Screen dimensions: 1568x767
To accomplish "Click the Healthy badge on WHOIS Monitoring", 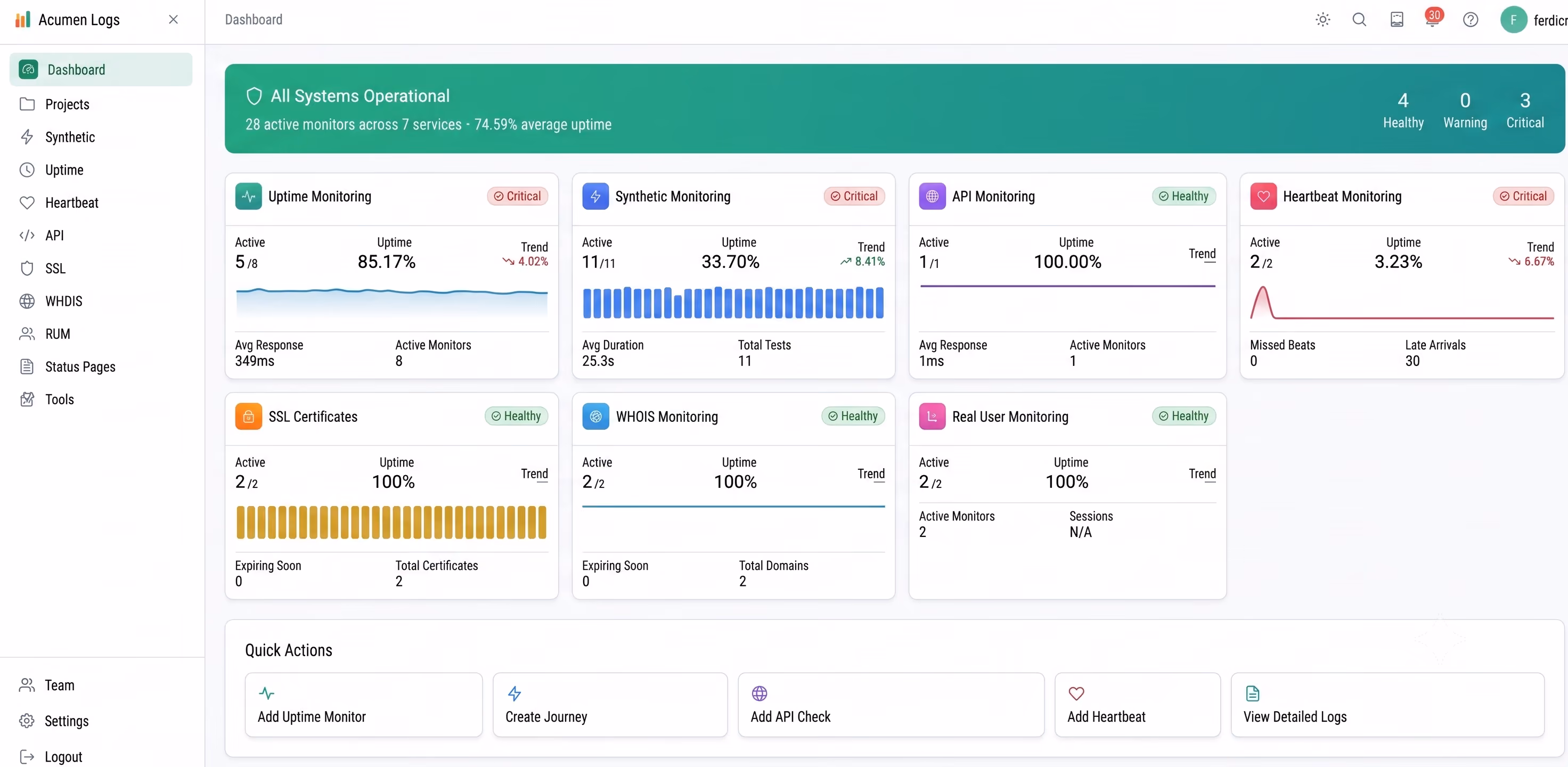I will [x=853, y=416].
